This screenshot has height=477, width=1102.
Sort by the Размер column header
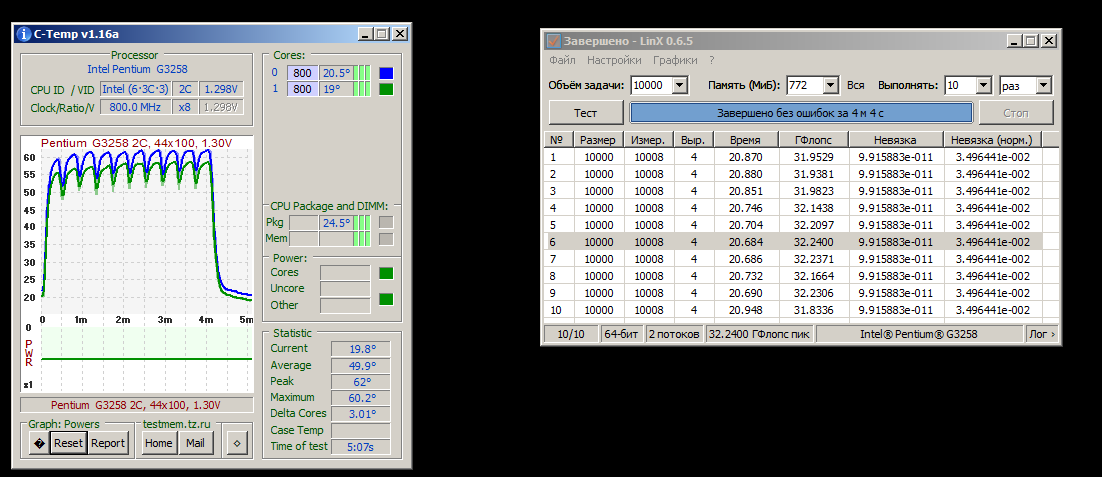(x=599, y=140)
